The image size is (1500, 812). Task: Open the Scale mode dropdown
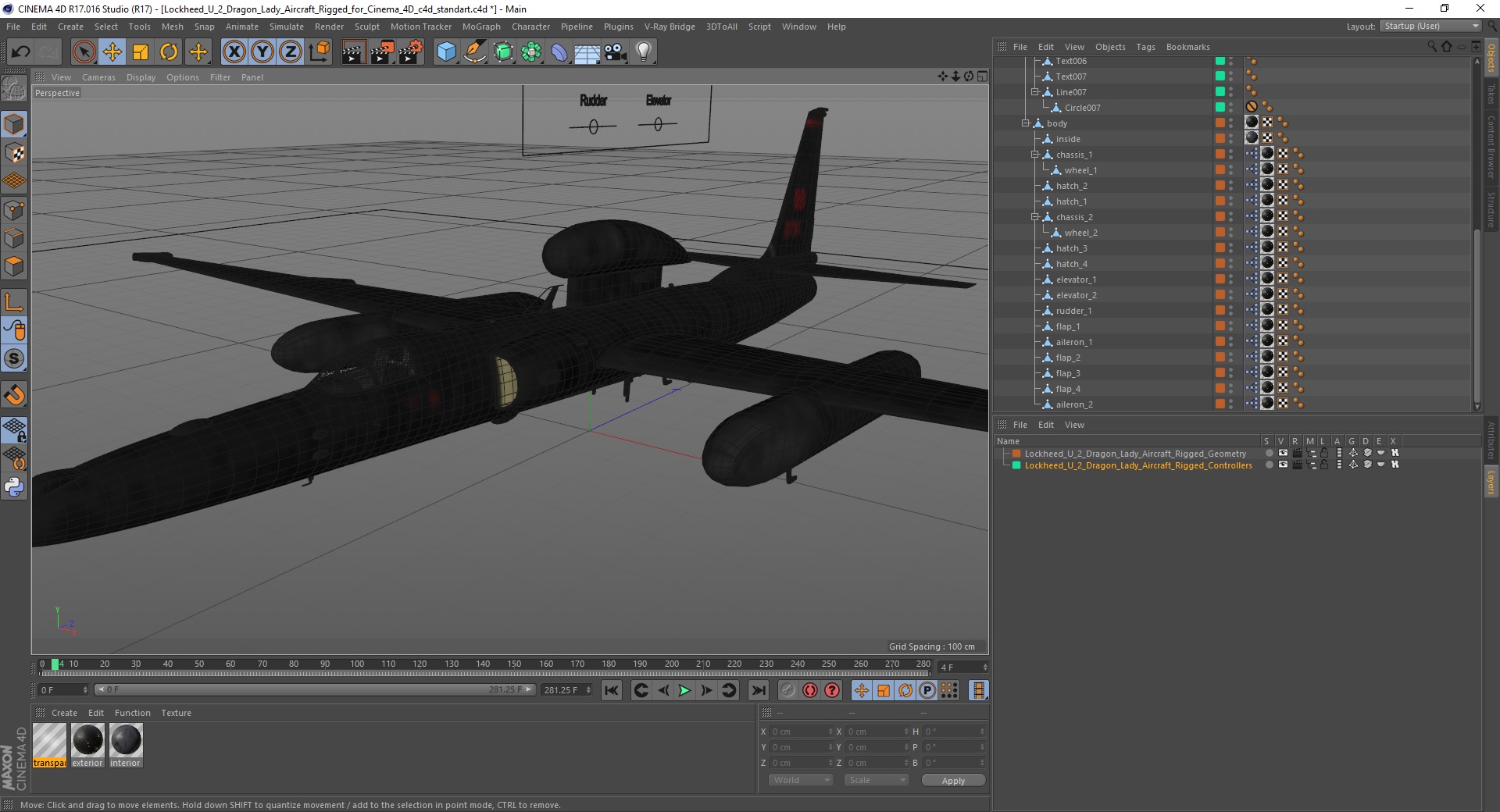click(x=877, y=780)
